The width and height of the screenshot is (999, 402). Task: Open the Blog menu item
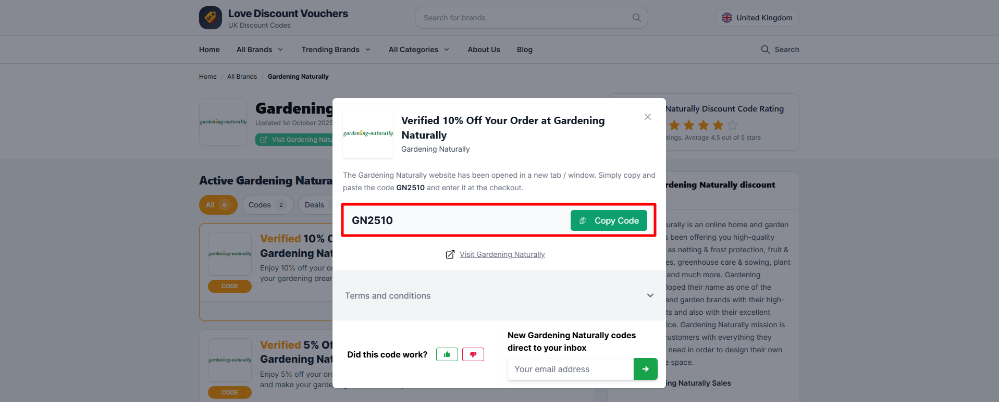(x=524, y=49)
